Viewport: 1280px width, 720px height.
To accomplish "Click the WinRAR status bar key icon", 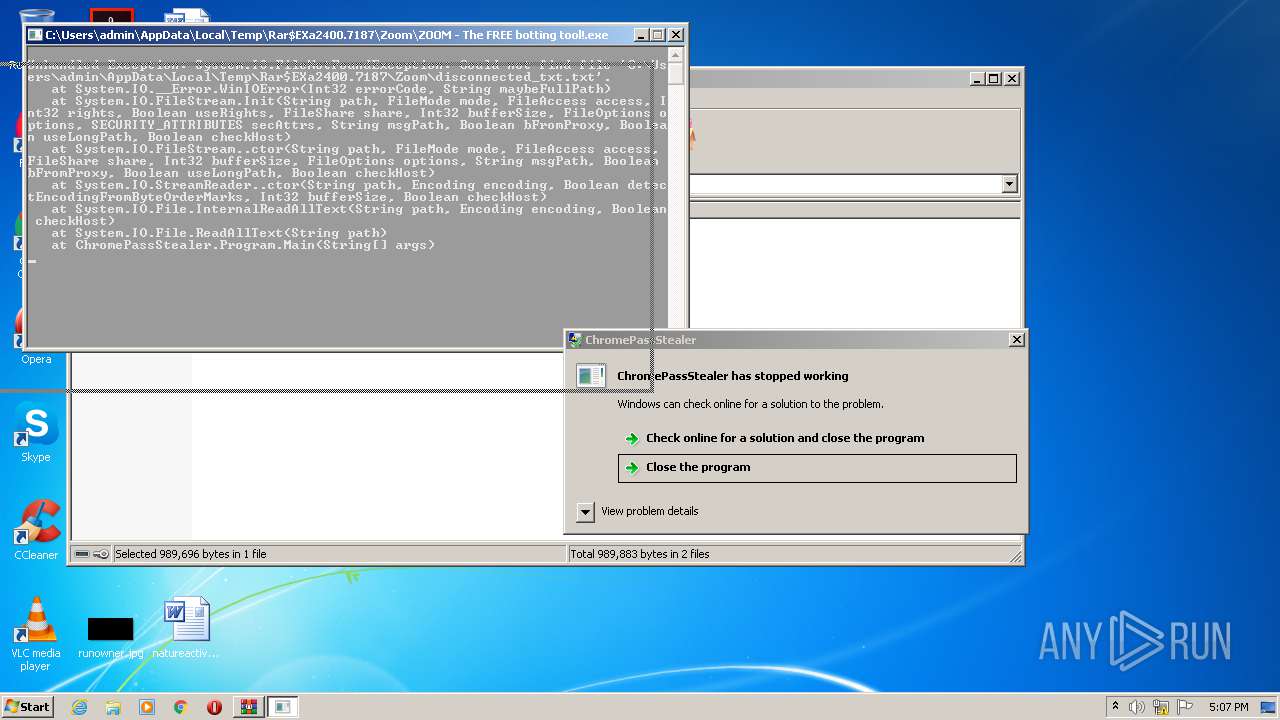I will click(101, 554).
